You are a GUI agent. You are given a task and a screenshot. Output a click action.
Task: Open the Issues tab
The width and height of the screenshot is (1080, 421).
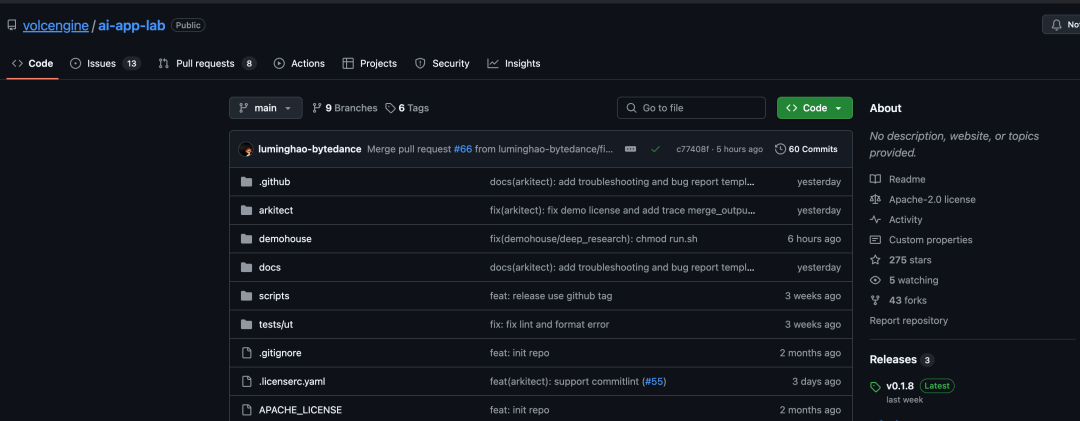[105, 63]
